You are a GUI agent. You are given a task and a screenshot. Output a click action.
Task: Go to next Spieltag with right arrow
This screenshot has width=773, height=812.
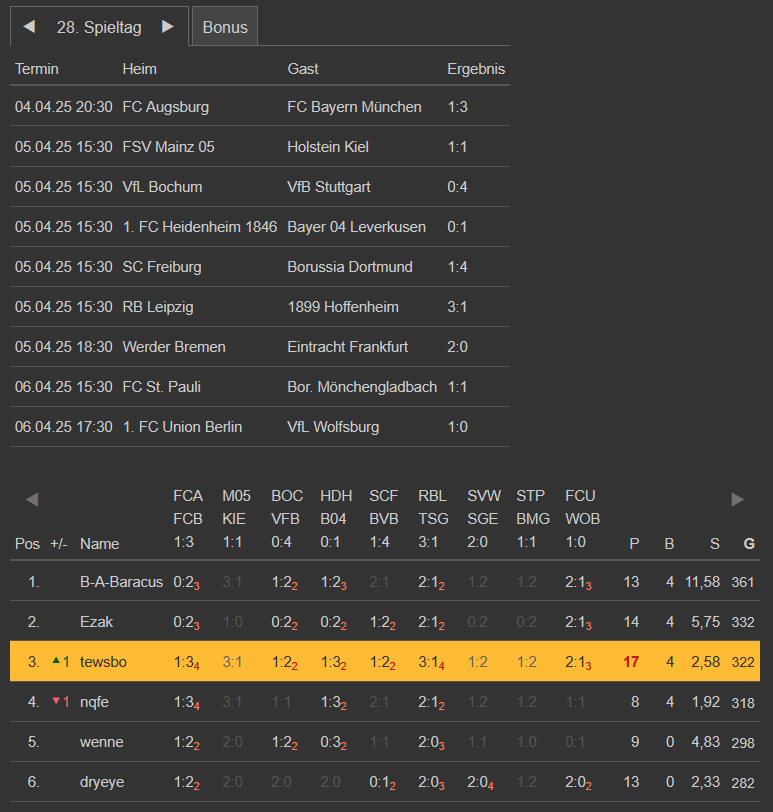pos(168,27)
